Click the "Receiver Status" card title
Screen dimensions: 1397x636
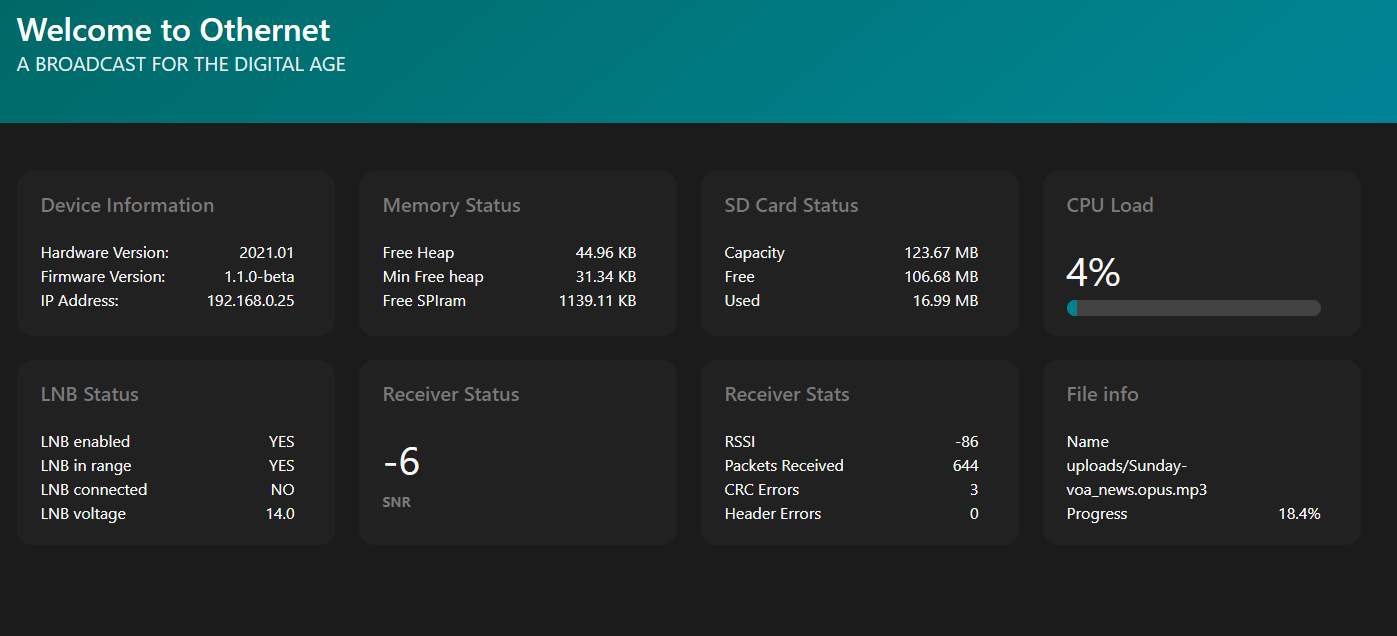pyautogui.click(x=451, y=394)
